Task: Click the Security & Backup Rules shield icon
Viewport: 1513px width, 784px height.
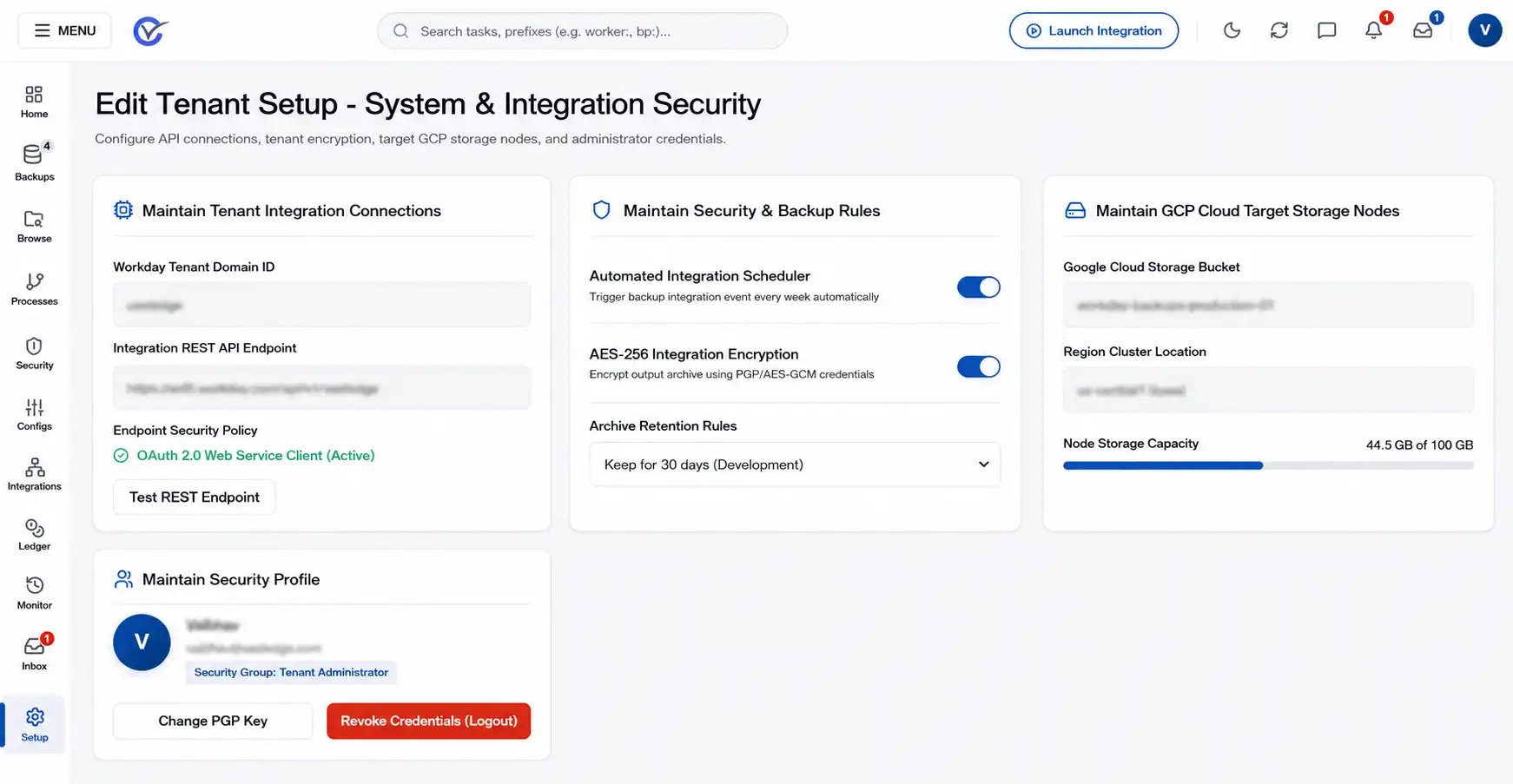Action: 601,210
